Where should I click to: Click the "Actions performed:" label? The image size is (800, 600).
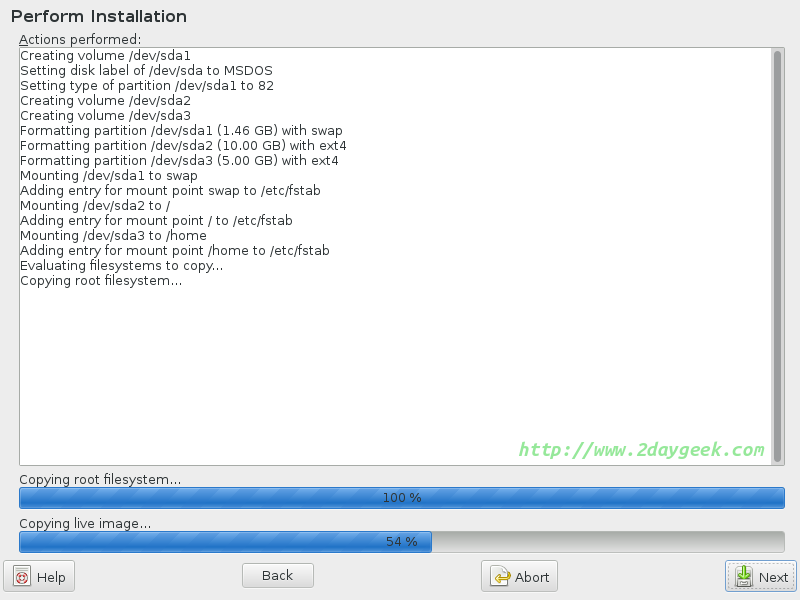[80, 39]
